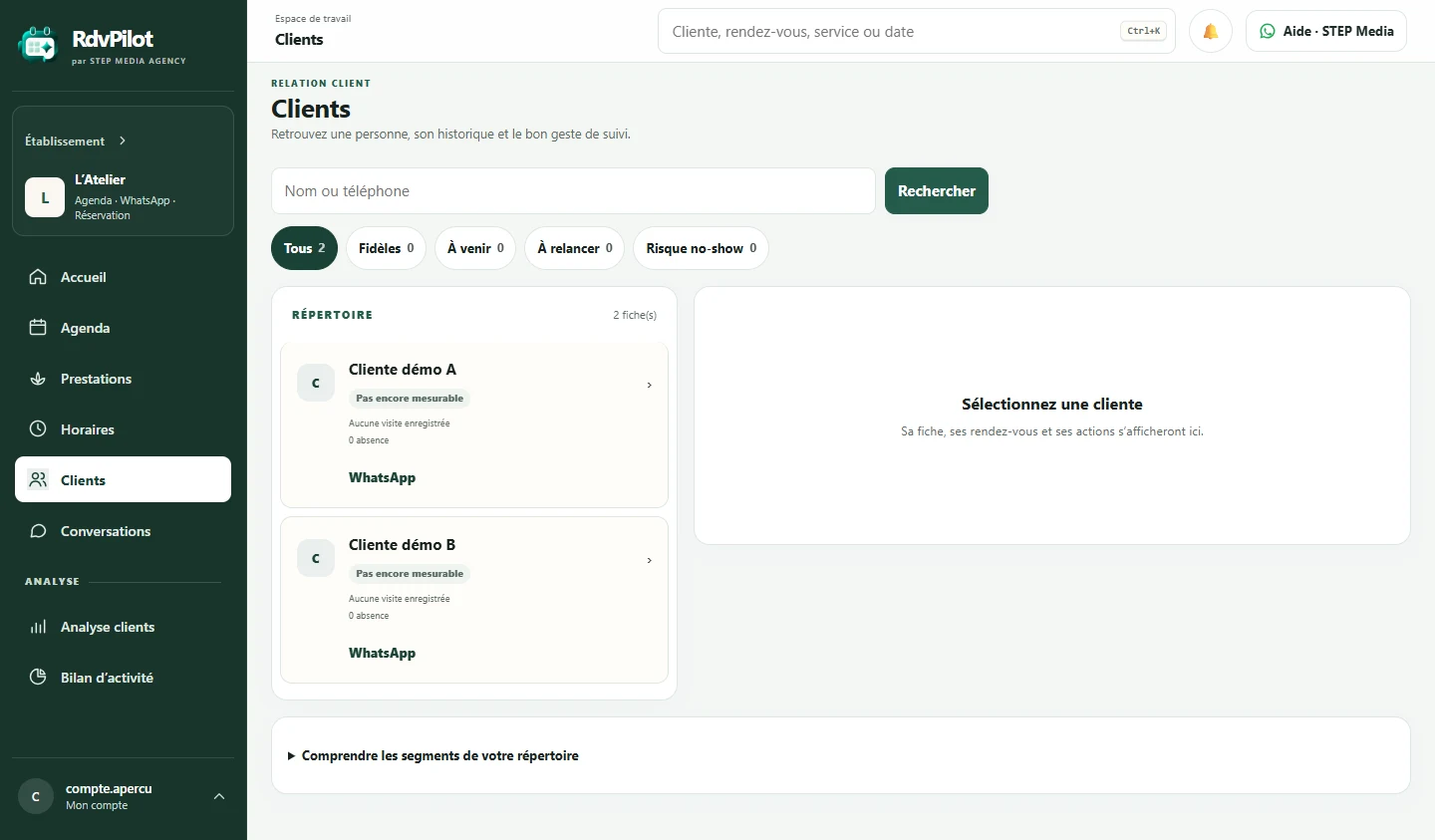Click the C avatar of Cliente démo B
The width and height of the screenshot is (1435, 840).
(x=316, y=558)
